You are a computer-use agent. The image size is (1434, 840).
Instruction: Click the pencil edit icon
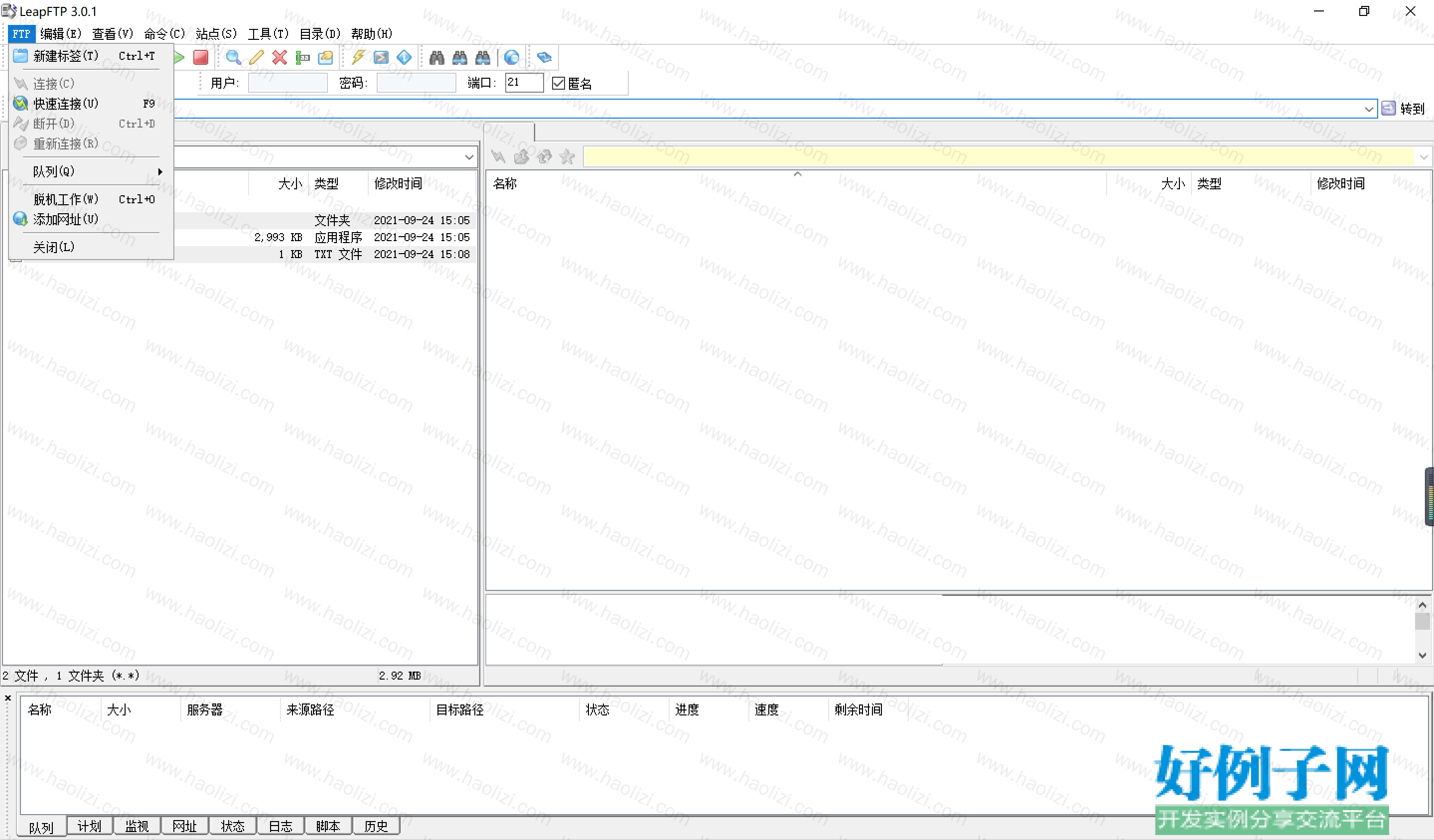257,57
